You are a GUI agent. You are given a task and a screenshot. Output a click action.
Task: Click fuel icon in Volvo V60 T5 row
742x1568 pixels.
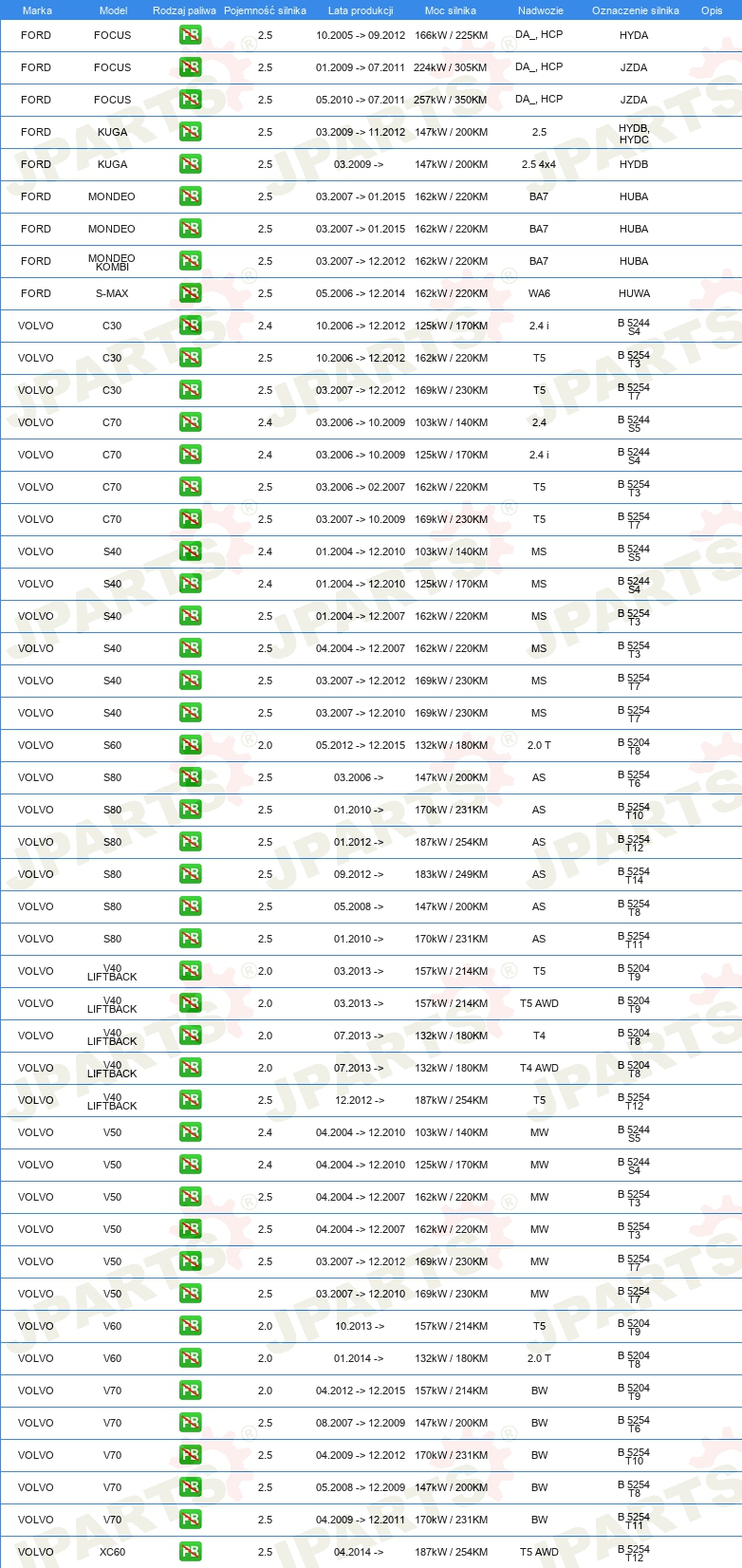(190, 1326)
